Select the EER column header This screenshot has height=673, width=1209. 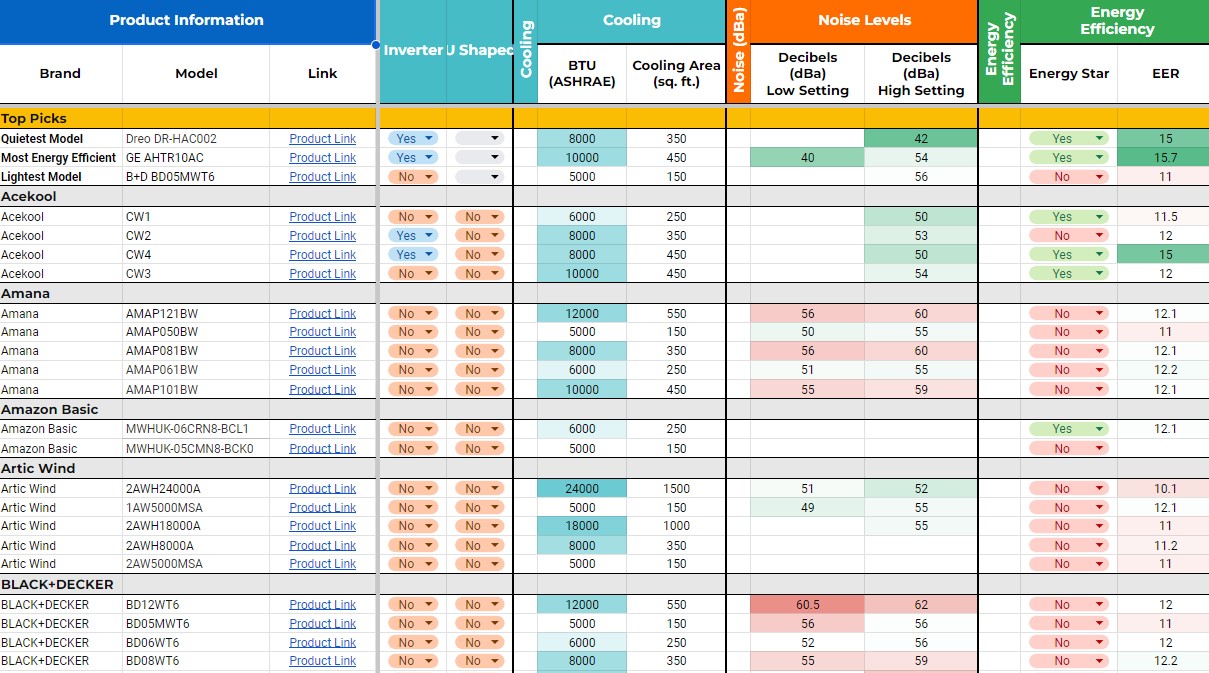(x=1165, y=74)
